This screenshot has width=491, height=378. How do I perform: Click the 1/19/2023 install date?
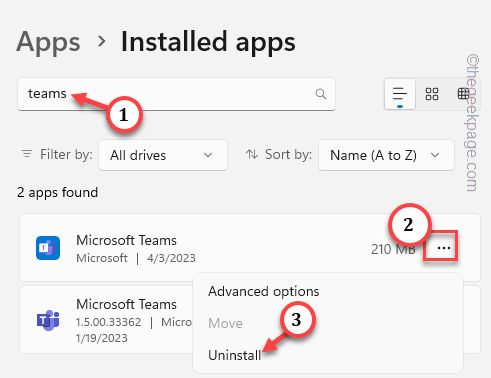(102, 338)
